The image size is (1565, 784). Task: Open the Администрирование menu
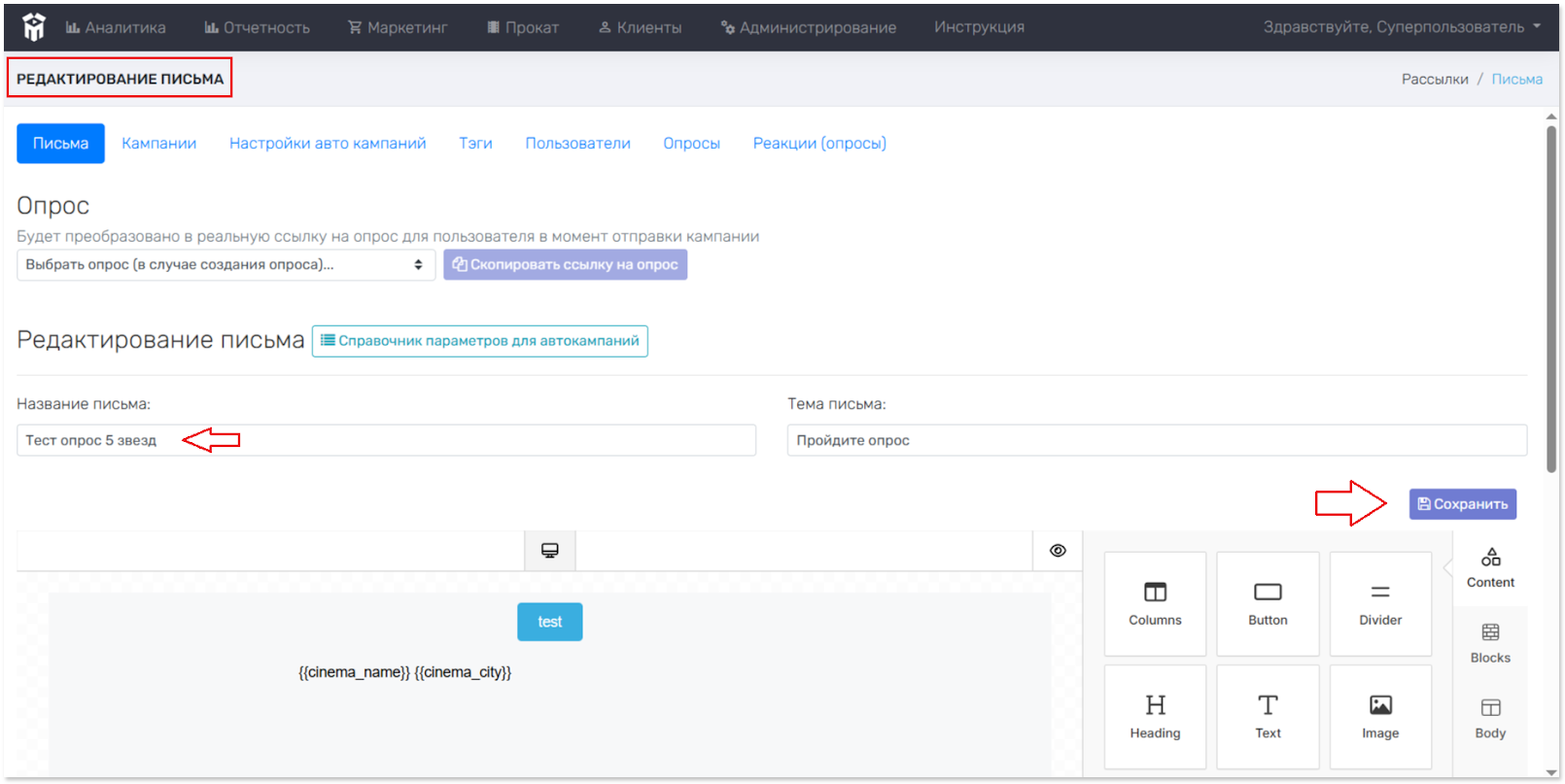pyautogui.click(x=809, y=27)
